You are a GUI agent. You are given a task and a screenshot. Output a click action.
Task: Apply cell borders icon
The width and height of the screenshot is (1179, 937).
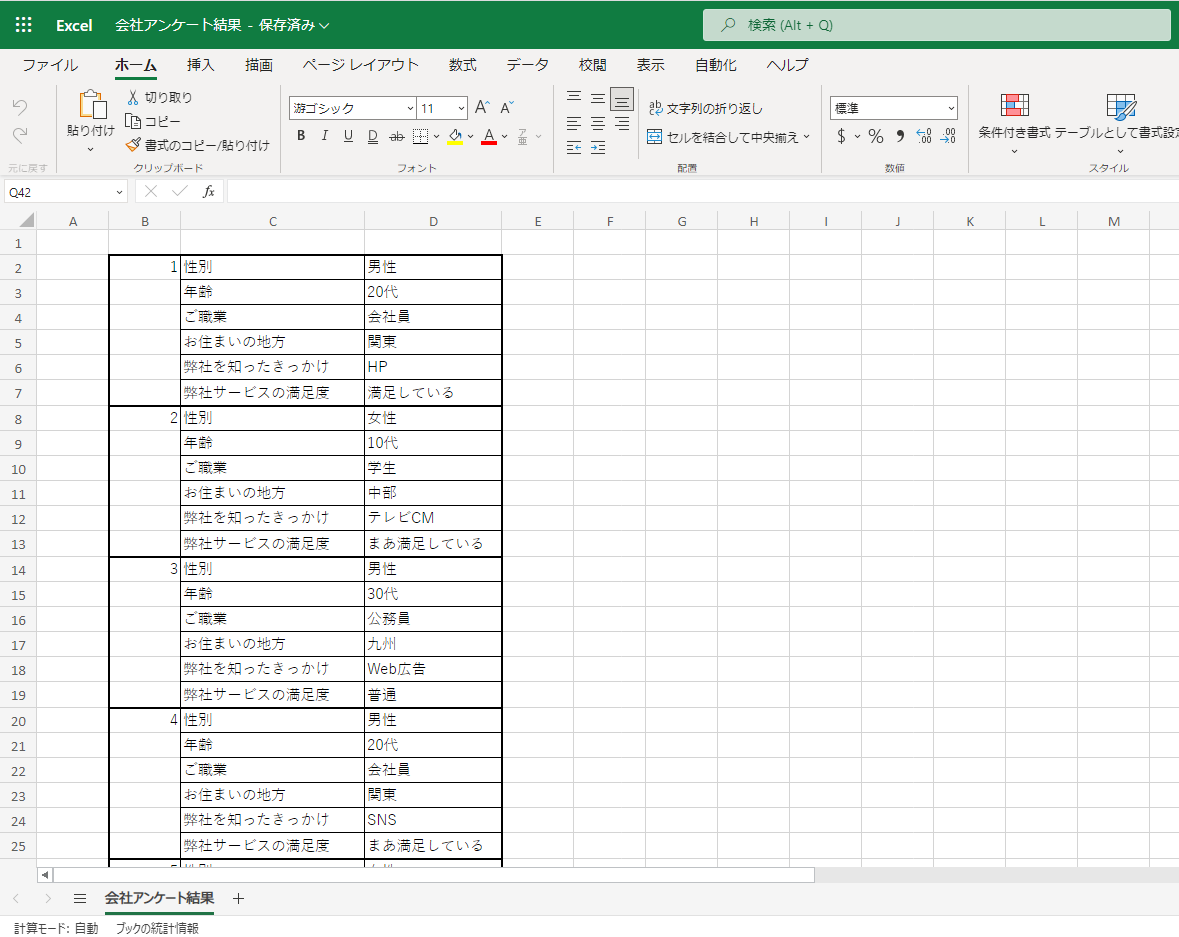pos(421,136)
